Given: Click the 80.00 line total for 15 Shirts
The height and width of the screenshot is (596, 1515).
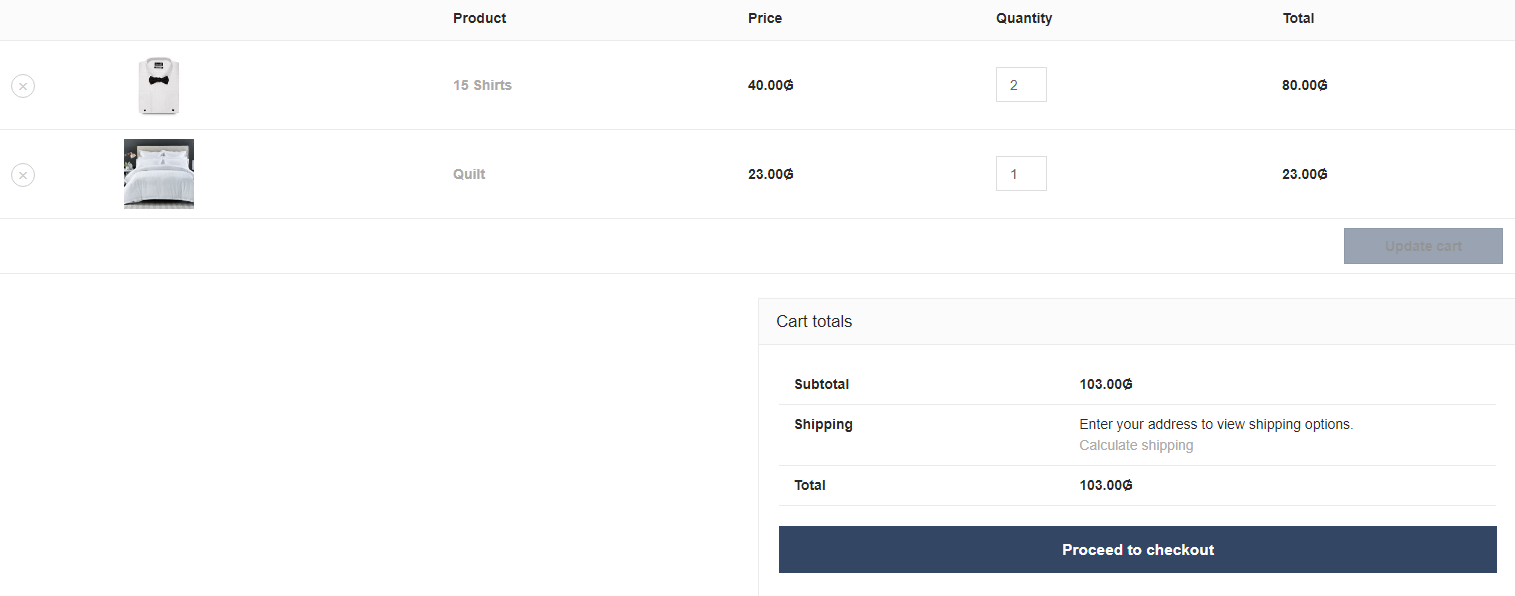Looking at the screenshot, I should (1304, 86).
